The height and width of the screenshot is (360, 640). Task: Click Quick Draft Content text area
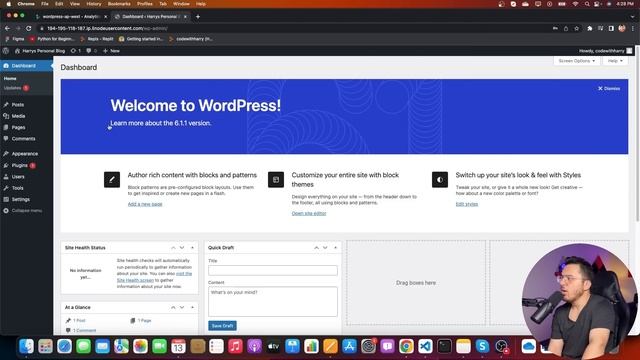pos(273,302)
